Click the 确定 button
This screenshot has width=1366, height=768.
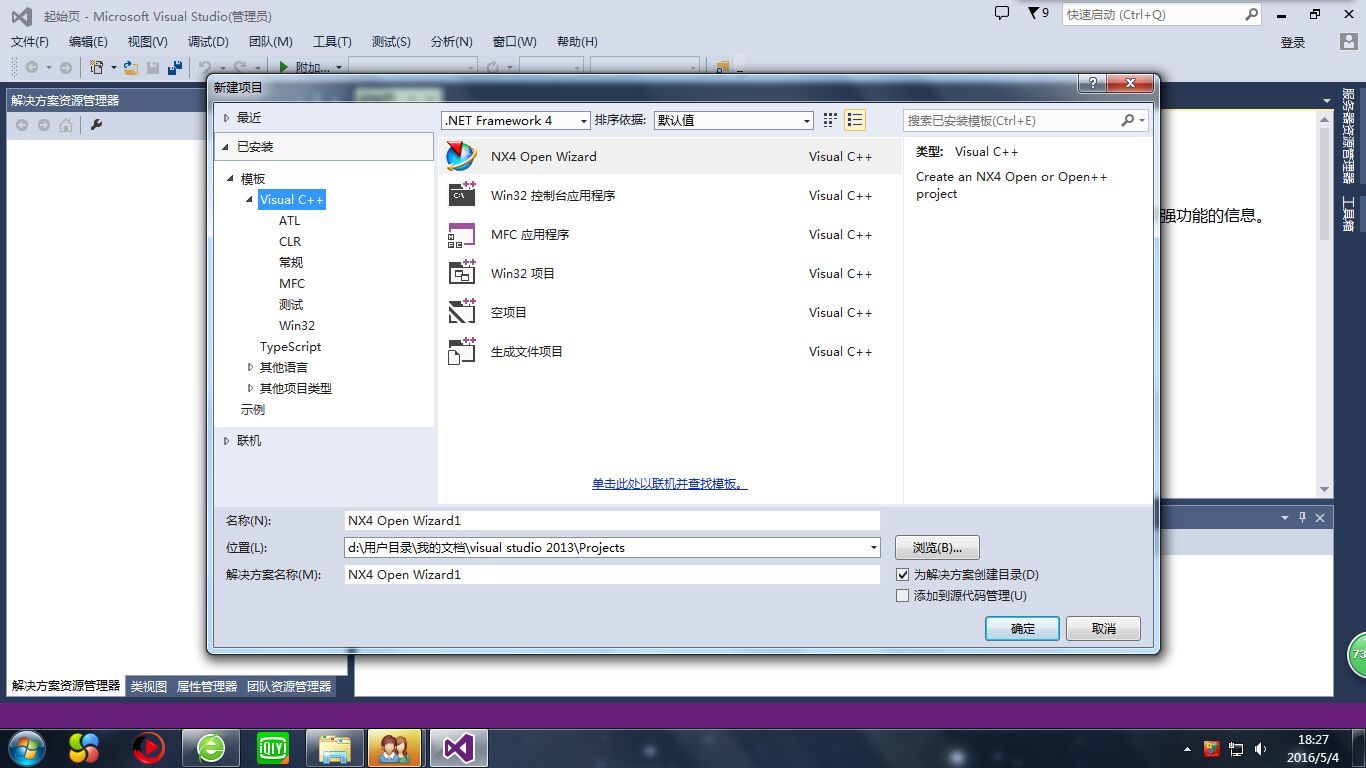pos(1022,629)
